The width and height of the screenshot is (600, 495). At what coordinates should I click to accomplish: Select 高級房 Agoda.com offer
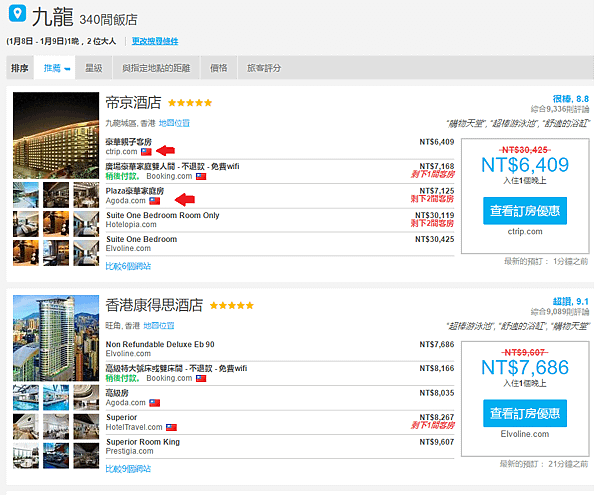tap(280, 398)
